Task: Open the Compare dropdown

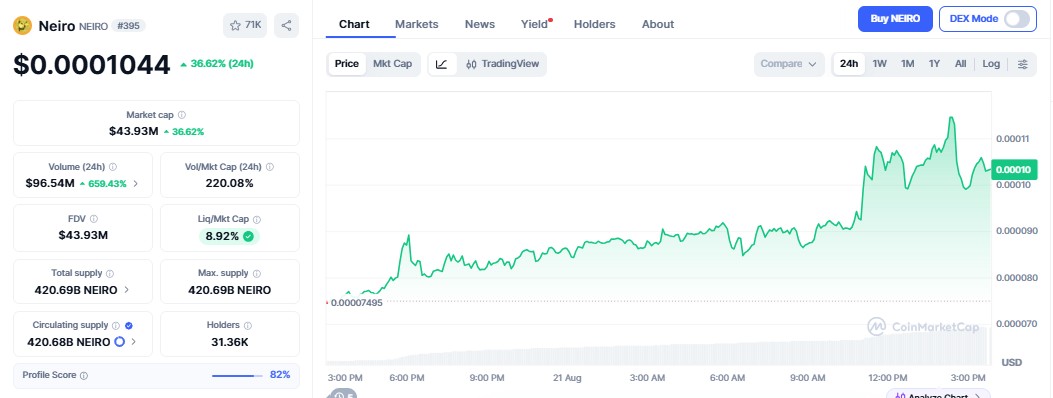Action: pos(788,64)
